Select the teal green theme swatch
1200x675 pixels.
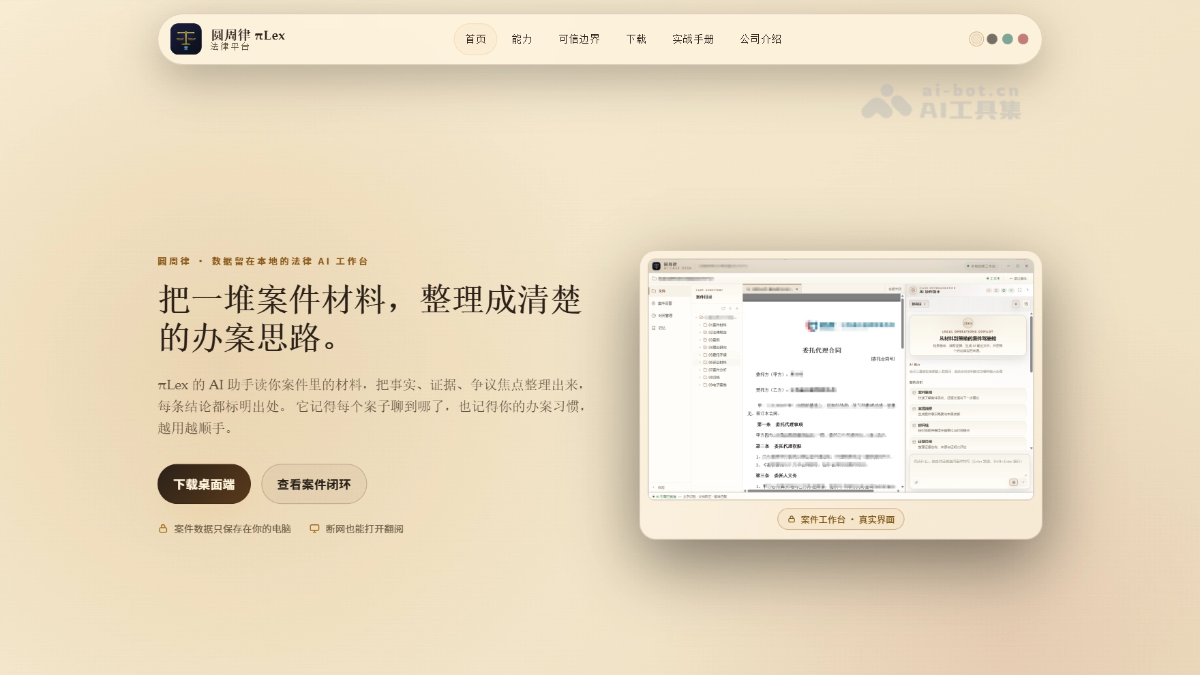1007,39
